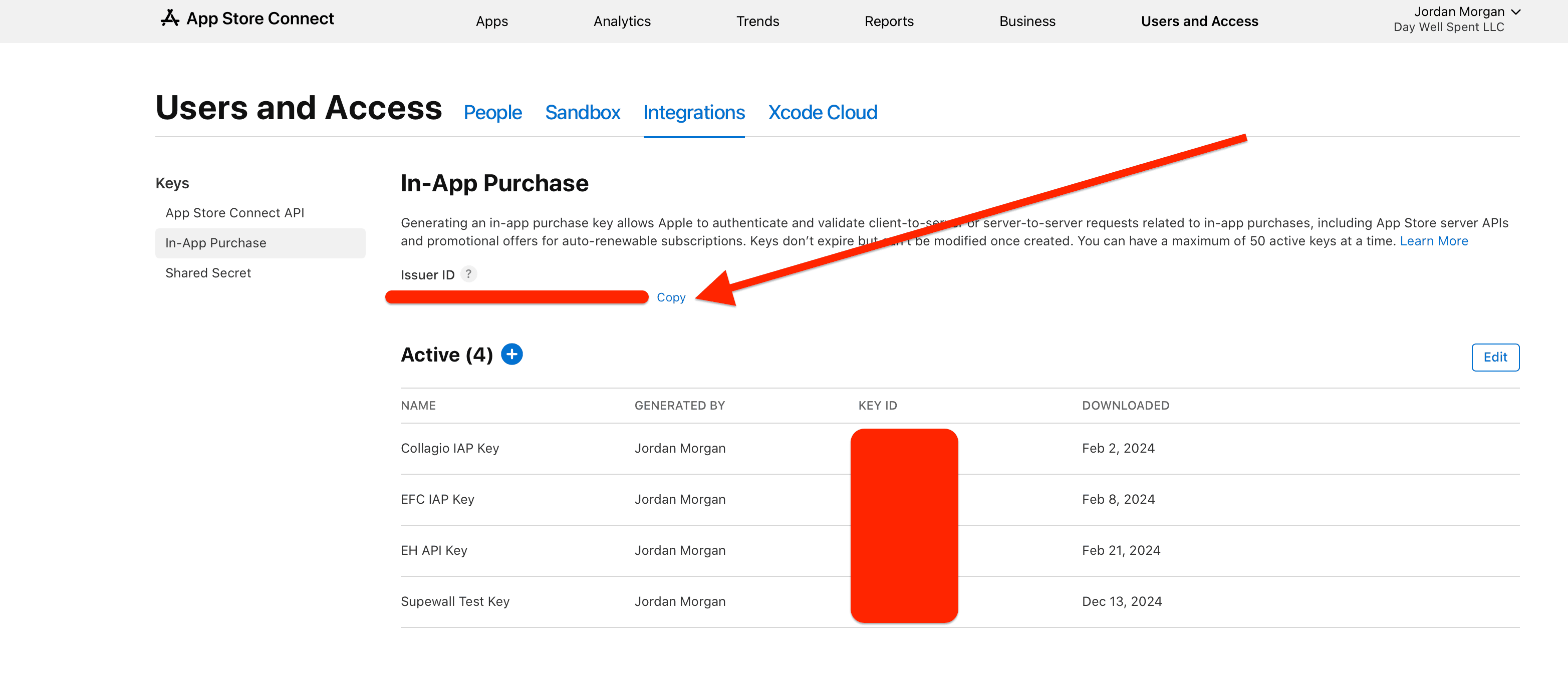Switch to the Xcode Cloud tab
Image resolution: width=1568 pixels, height=682 pixels.
coord(823,113)
